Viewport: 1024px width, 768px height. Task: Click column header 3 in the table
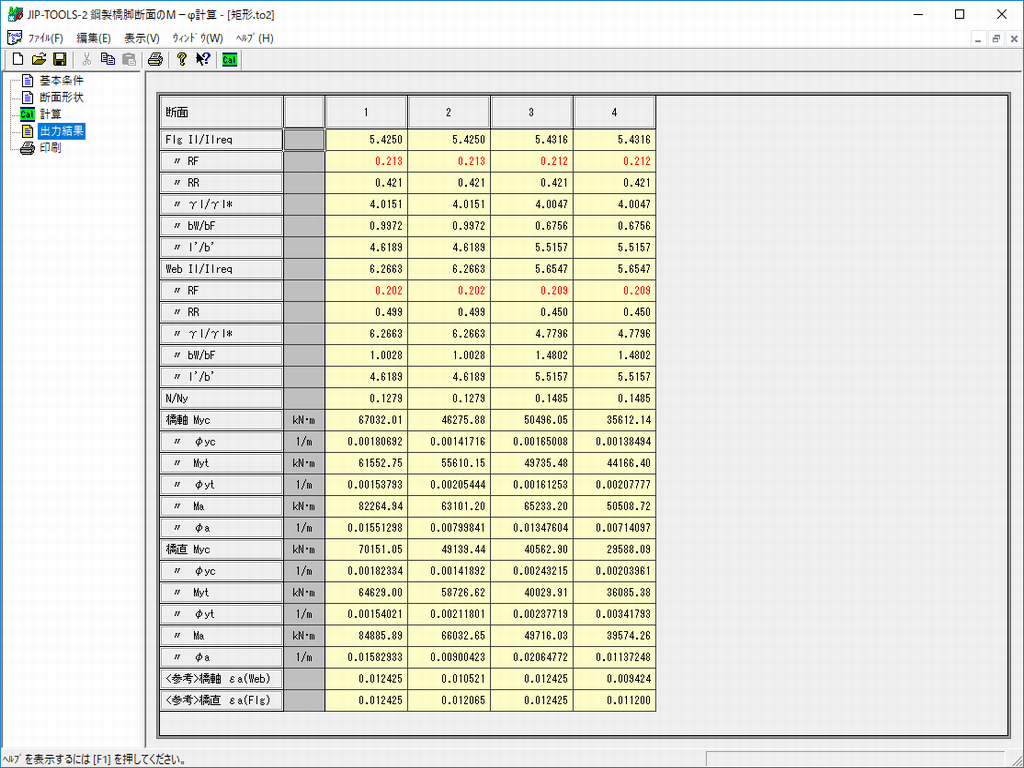[531, 112]
